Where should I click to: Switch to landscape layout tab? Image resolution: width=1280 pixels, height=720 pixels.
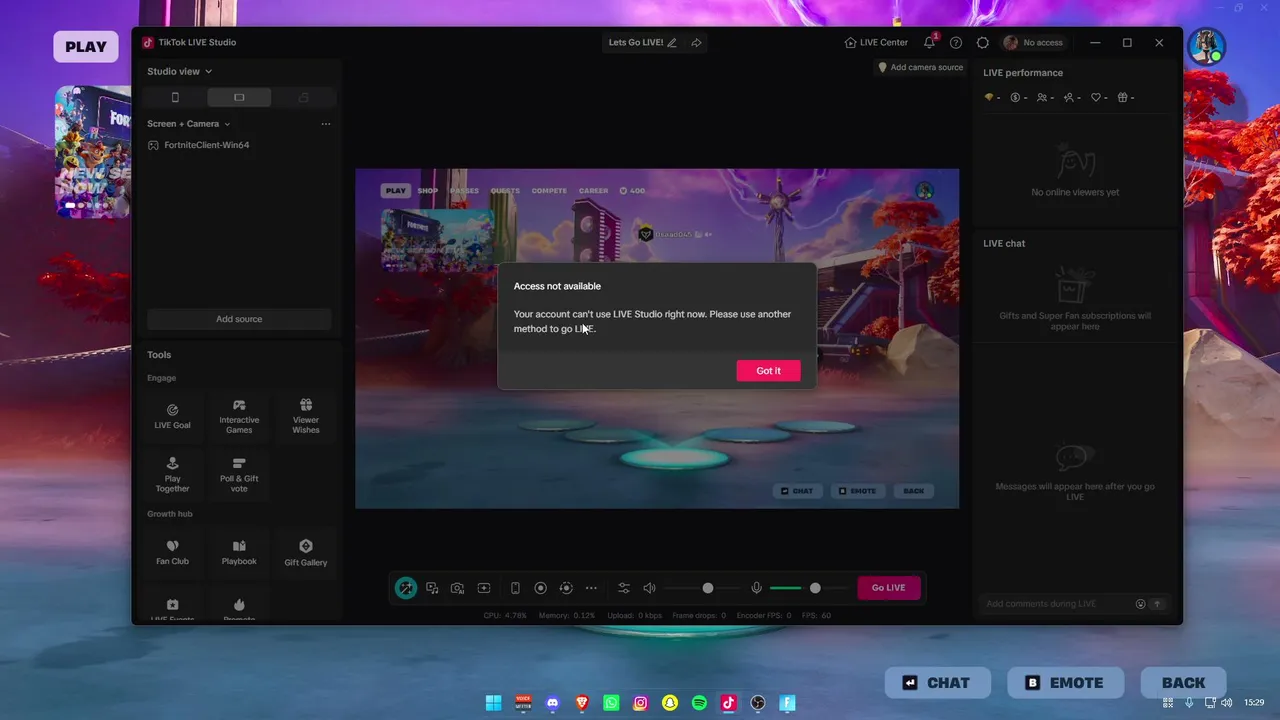click(x=239, y=97)
